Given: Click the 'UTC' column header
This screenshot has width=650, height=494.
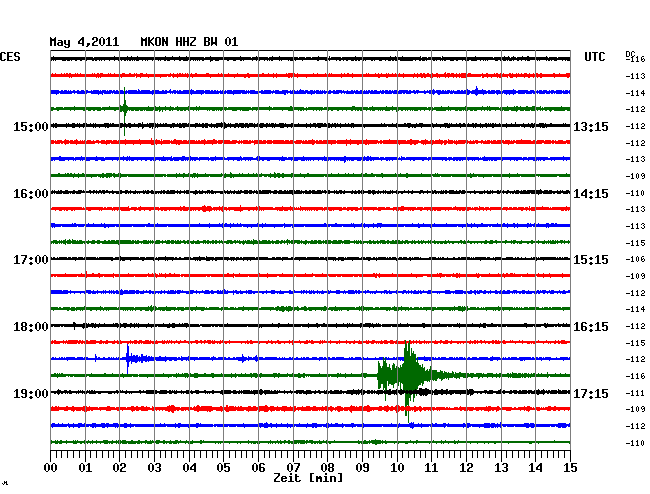Looking at the screenshot, I should pyautogui.click(x=594, y=57).
